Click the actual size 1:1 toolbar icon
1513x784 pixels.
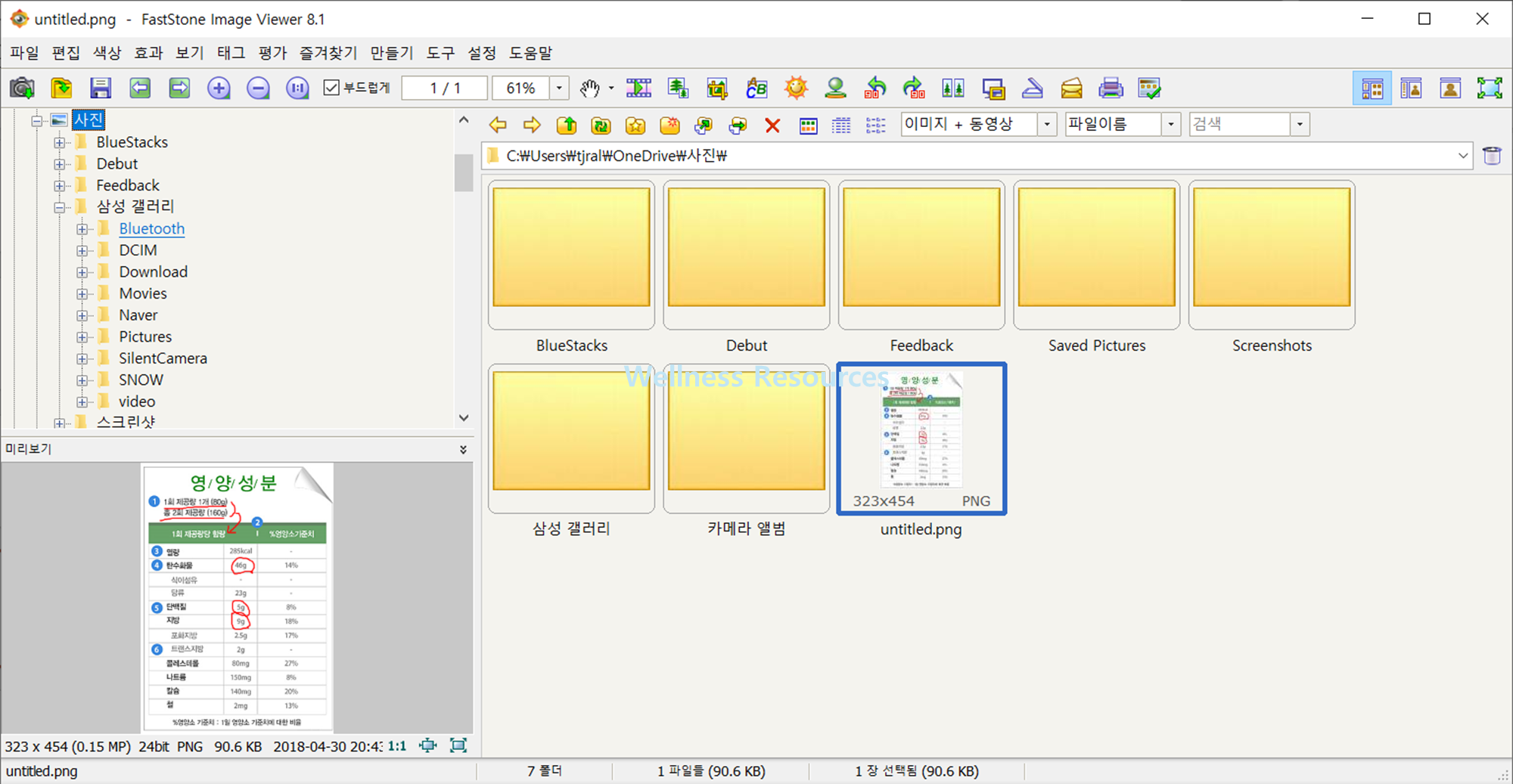pos(297,88)
